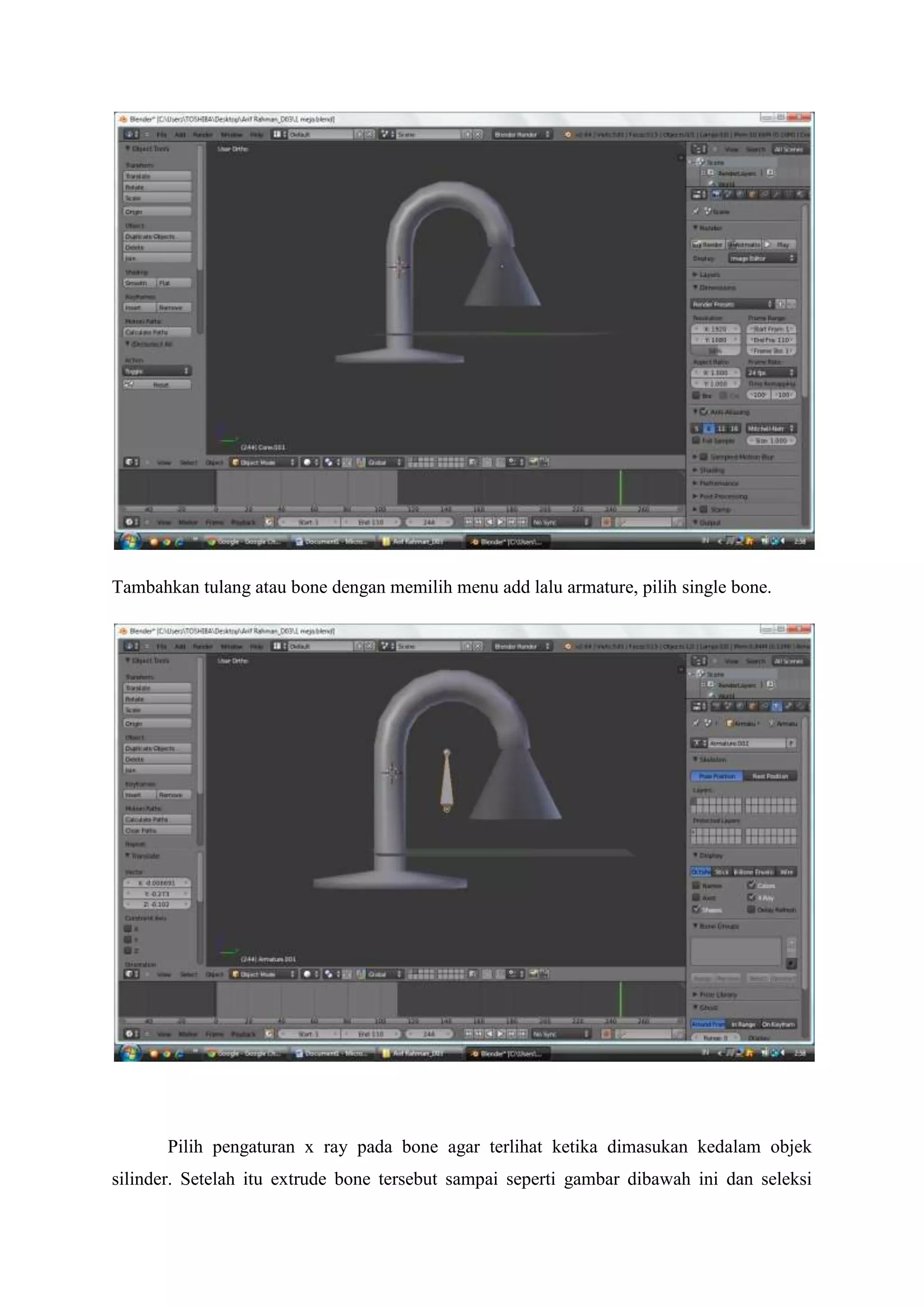Open Add menu in armature screenshot

tap(180, 646)
